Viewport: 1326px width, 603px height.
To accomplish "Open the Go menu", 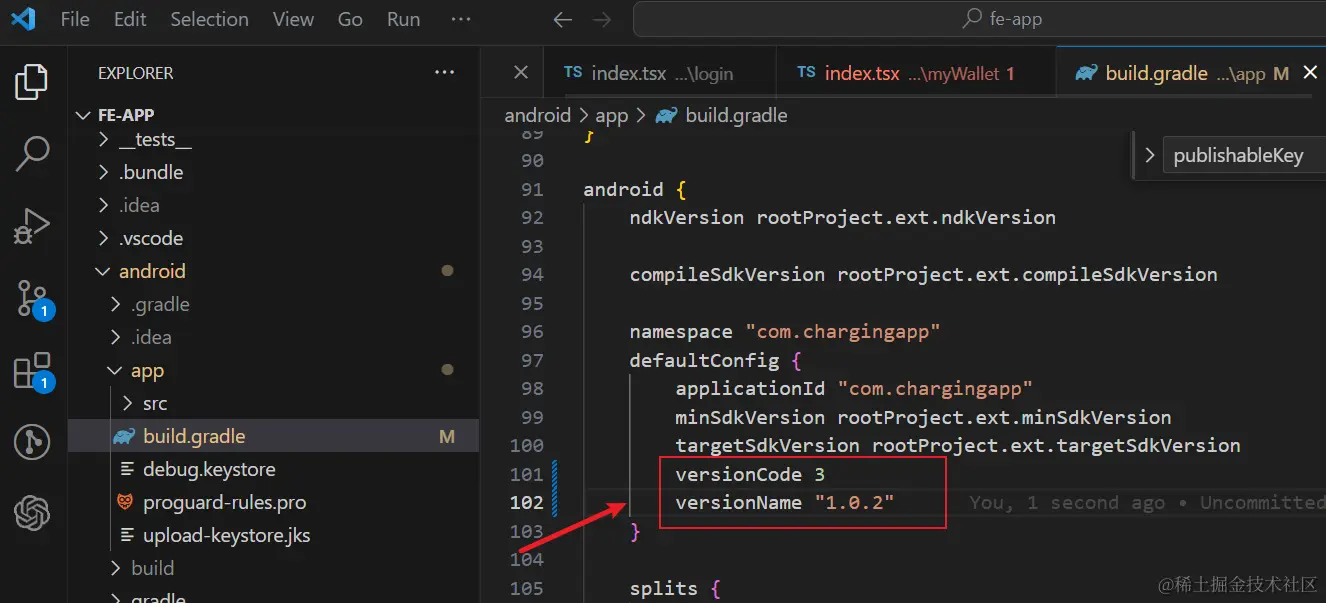I will tap(350, 19).
